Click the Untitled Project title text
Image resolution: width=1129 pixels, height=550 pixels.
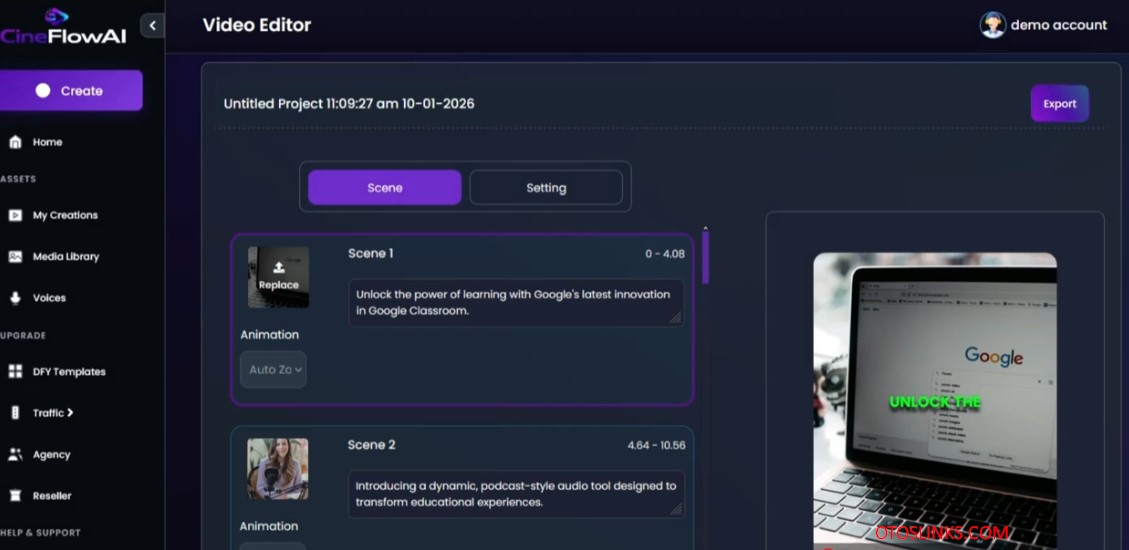pyautogui.click(x=349, y=104)
